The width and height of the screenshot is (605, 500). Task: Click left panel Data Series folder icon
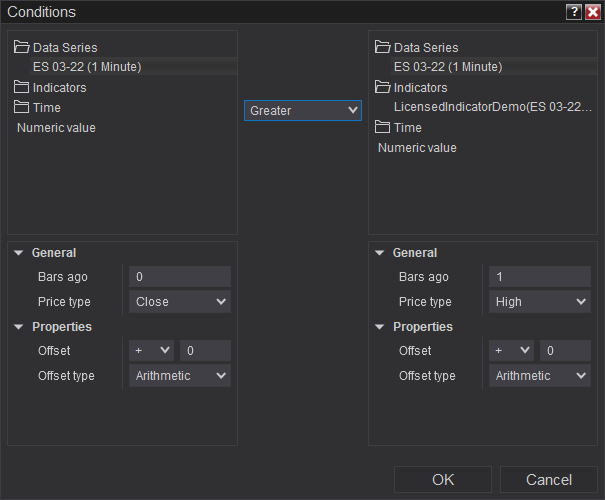22,47
